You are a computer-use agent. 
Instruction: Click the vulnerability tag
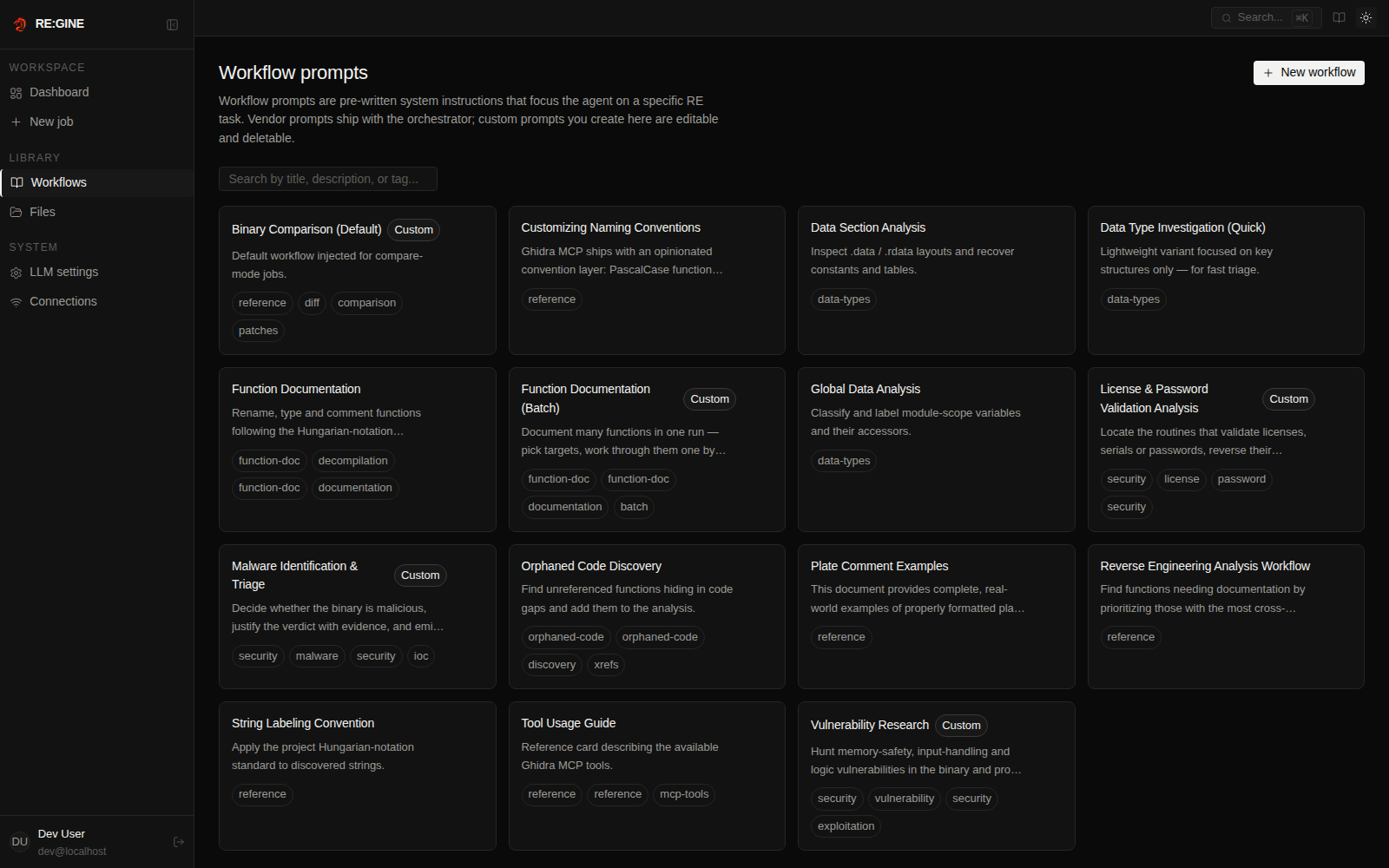point(905,799)
